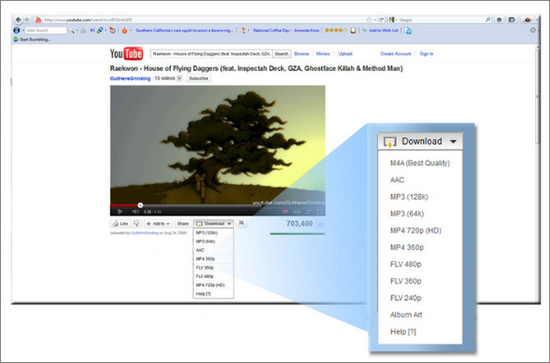Screen dimensions: 550x363
Task: Click the video camera icon next to home
Action: pos(512,20)
